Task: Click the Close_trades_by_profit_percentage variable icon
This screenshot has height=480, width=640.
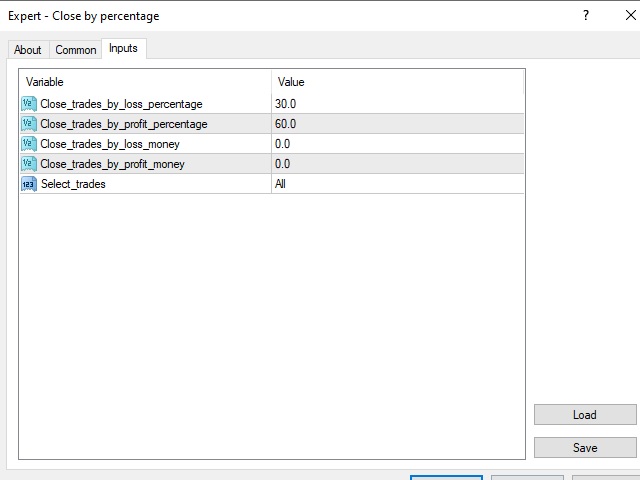Action: [x=28, y=124]
